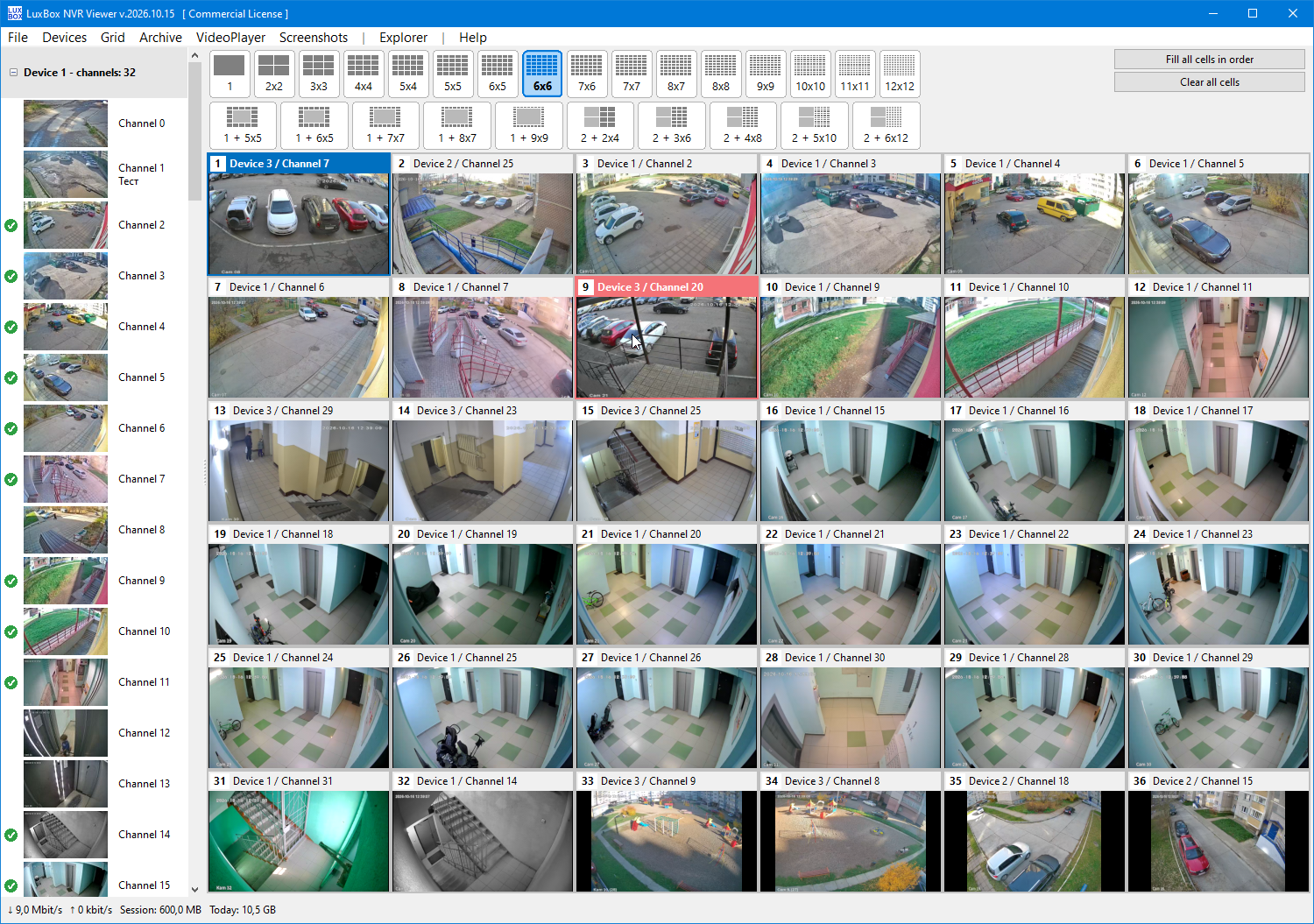1314x924 pixels.
Task: Select grid cell 13 Device 3 / Channel 29
Action: [299, 462]
